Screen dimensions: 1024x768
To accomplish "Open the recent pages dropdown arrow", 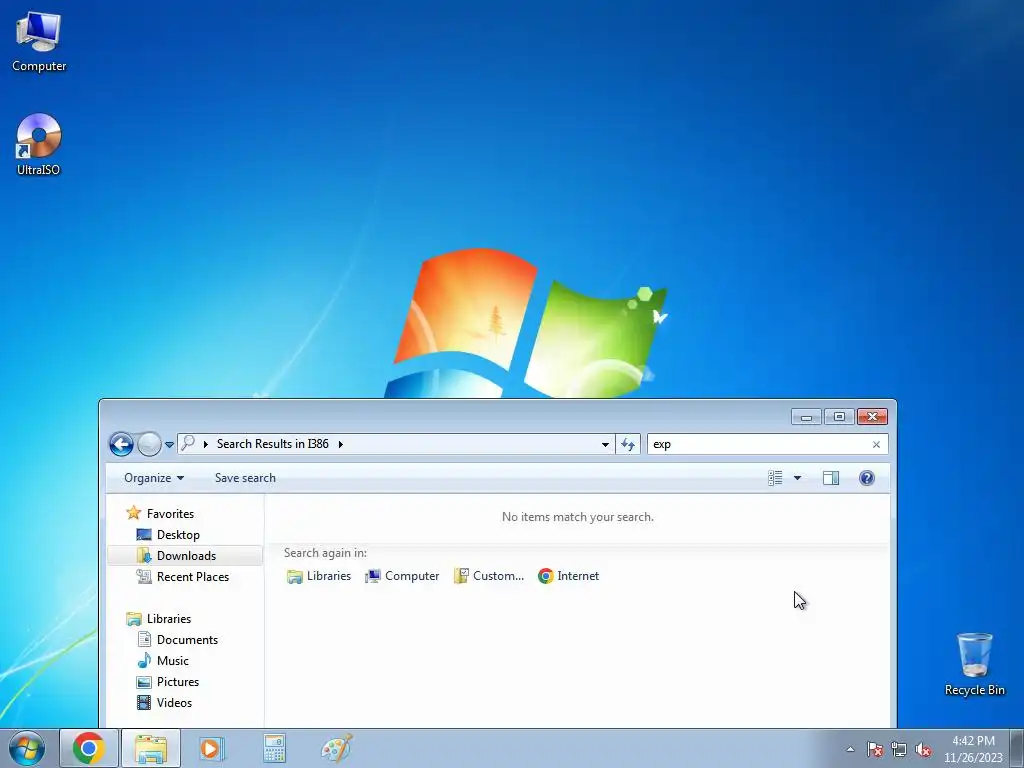I will click(x=169, y=445).
